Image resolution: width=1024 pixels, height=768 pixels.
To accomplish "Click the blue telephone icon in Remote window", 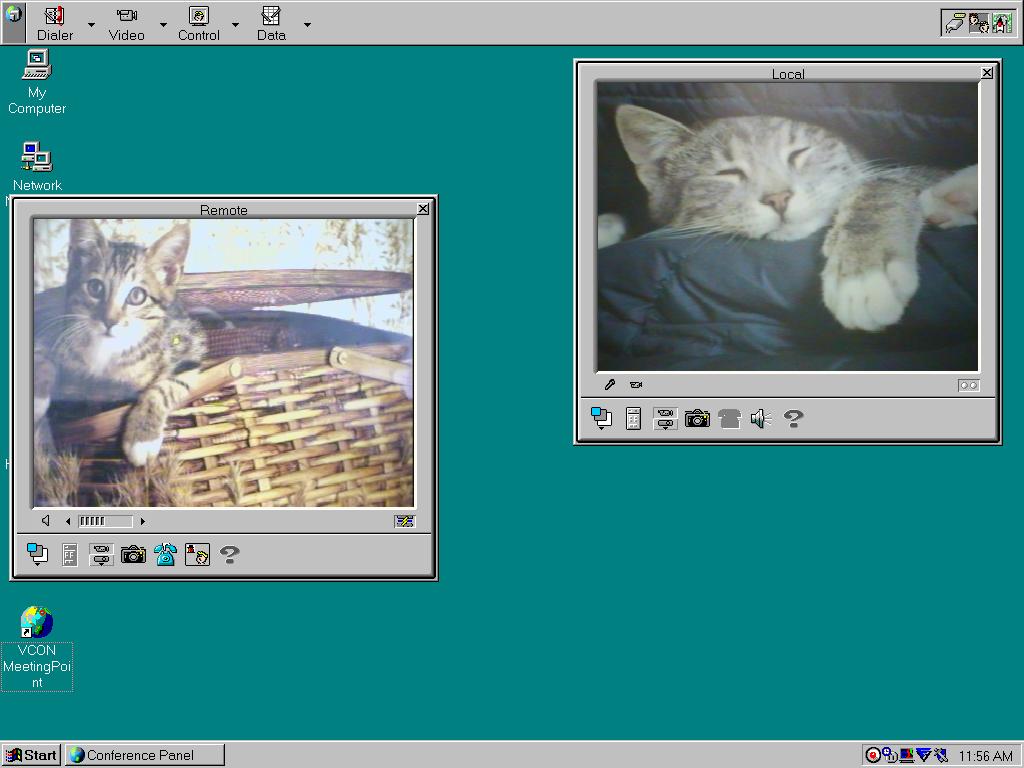I will [165, 554].
